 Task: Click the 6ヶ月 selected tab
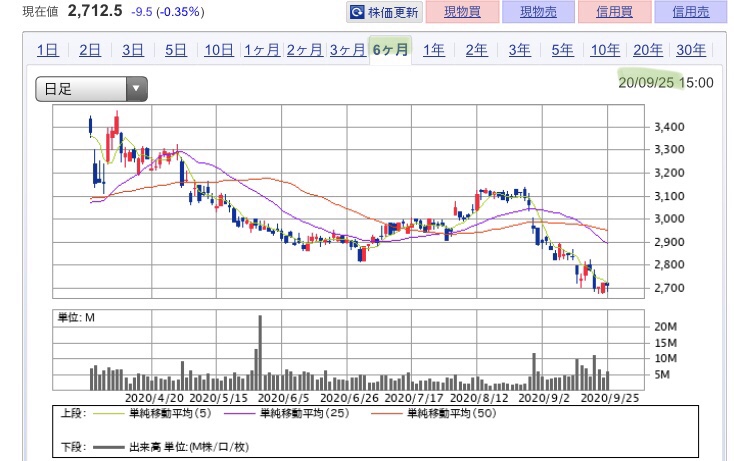[x=390, y=50]
